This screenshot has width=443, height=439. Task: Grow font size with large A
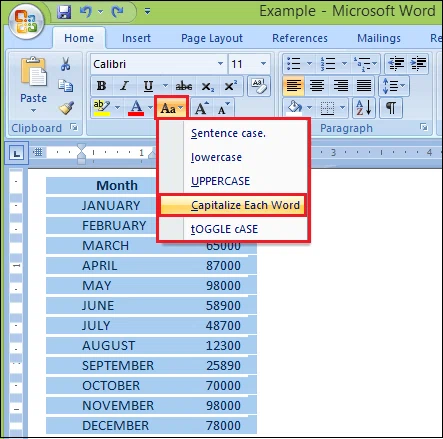[201, 108]
